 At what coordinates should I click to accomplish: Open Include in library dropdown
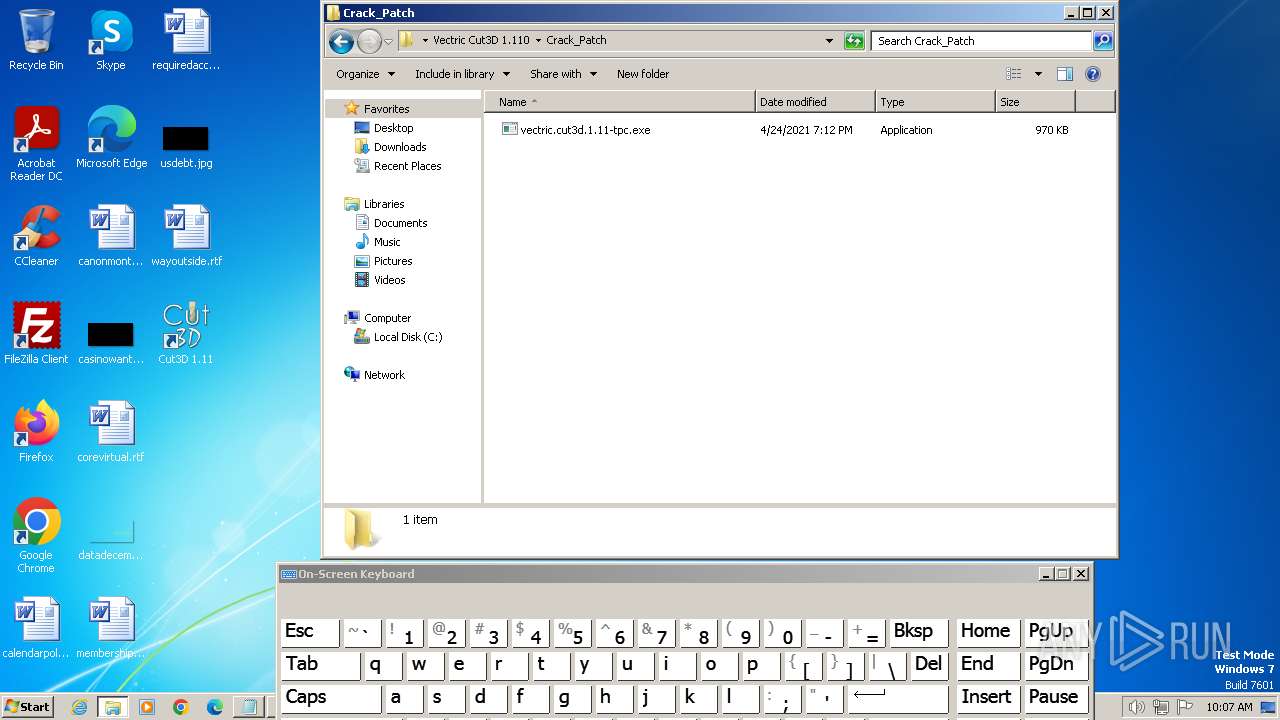pos(462,74)
